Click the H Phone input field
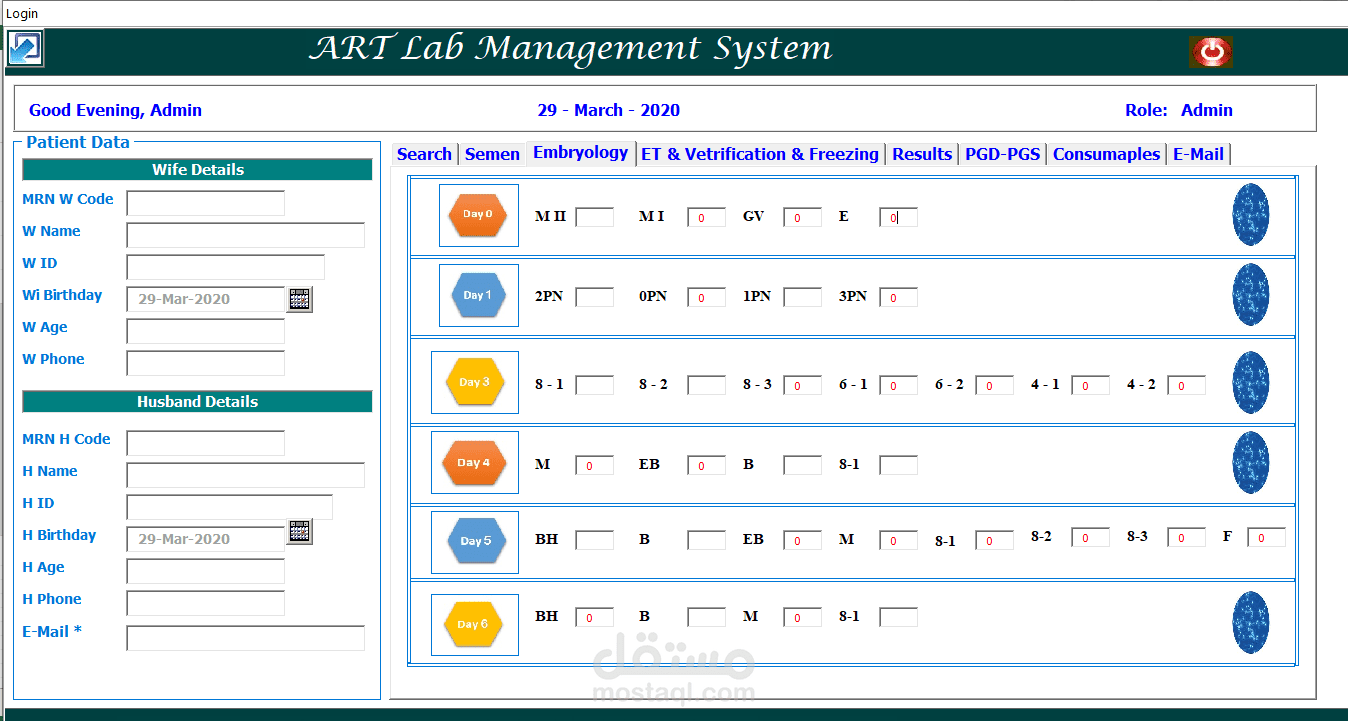This screenshot has width=1348, height=721. (x=206, y=603)
